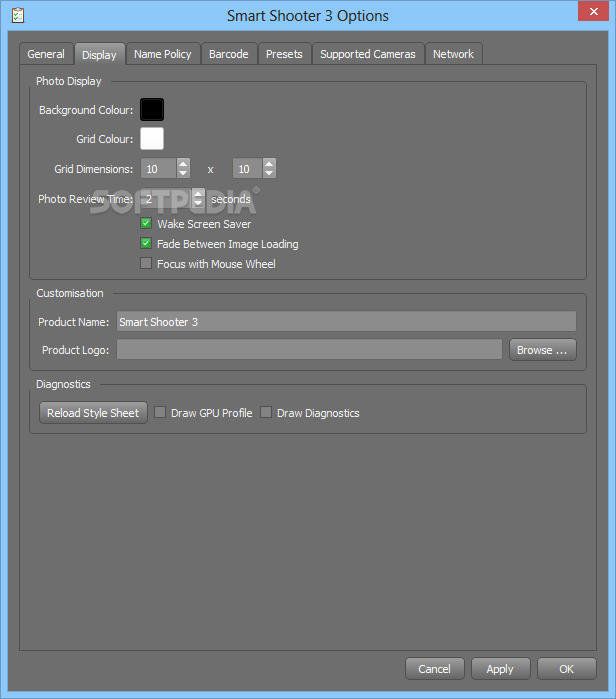Increase second Grid Dimensions value
This screenshot has height=699, width=616.
pos(269,164)
